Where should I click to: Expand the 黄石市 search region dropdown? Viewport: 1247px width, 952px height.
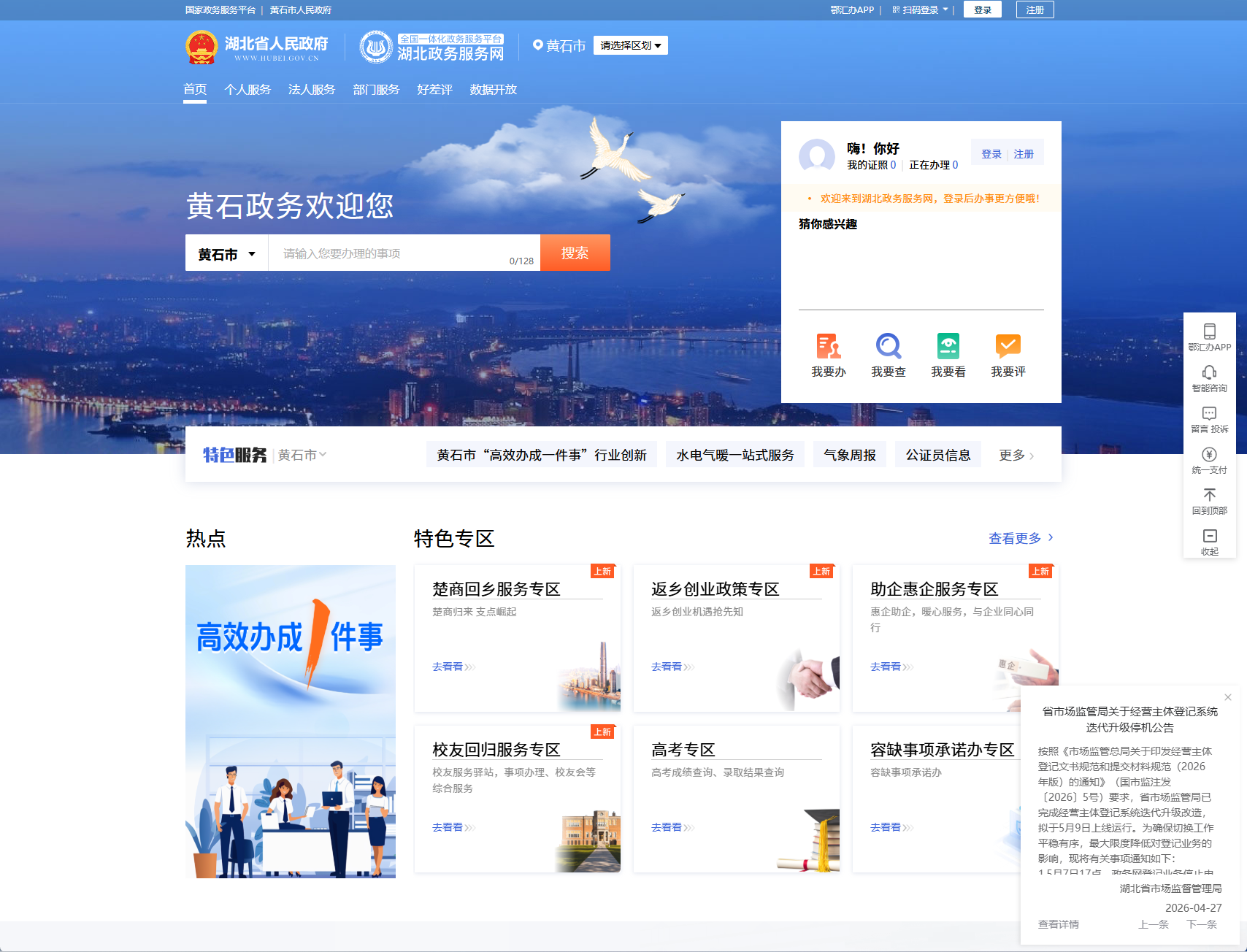click(x=227, y=253)
